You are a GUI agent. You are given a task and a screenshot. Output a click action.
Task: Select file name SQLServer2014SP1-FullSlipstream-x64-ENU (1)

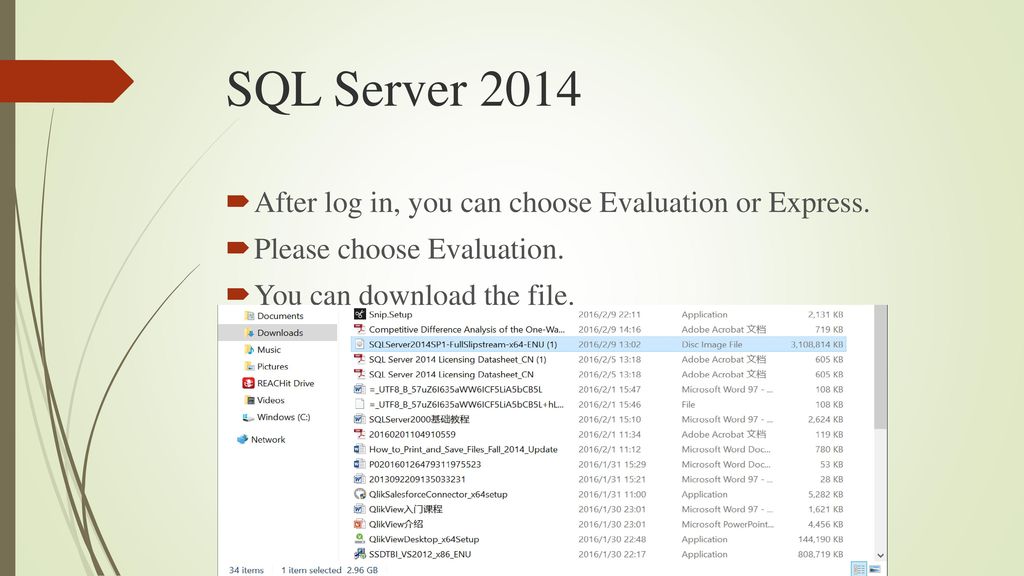pyautogui.click(x=462, y=344)
